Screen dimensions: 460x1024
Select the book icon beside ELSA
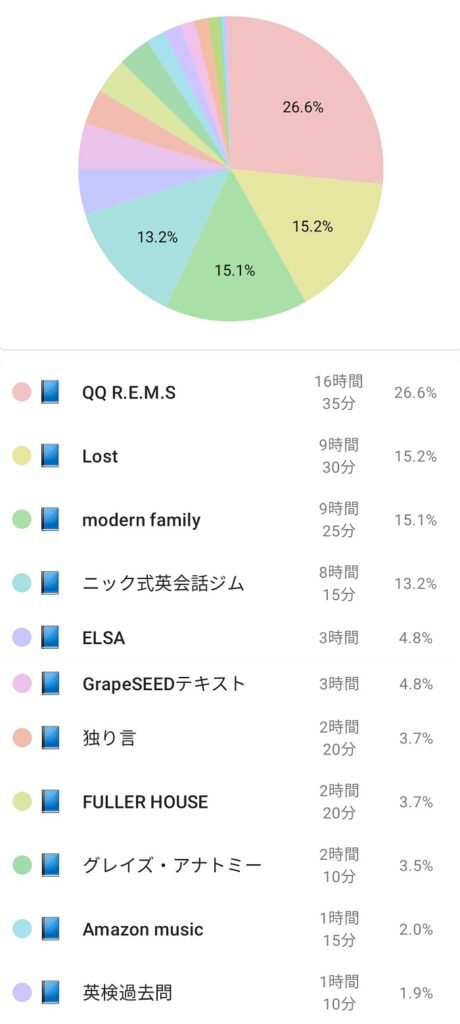(x=50, y=637)
